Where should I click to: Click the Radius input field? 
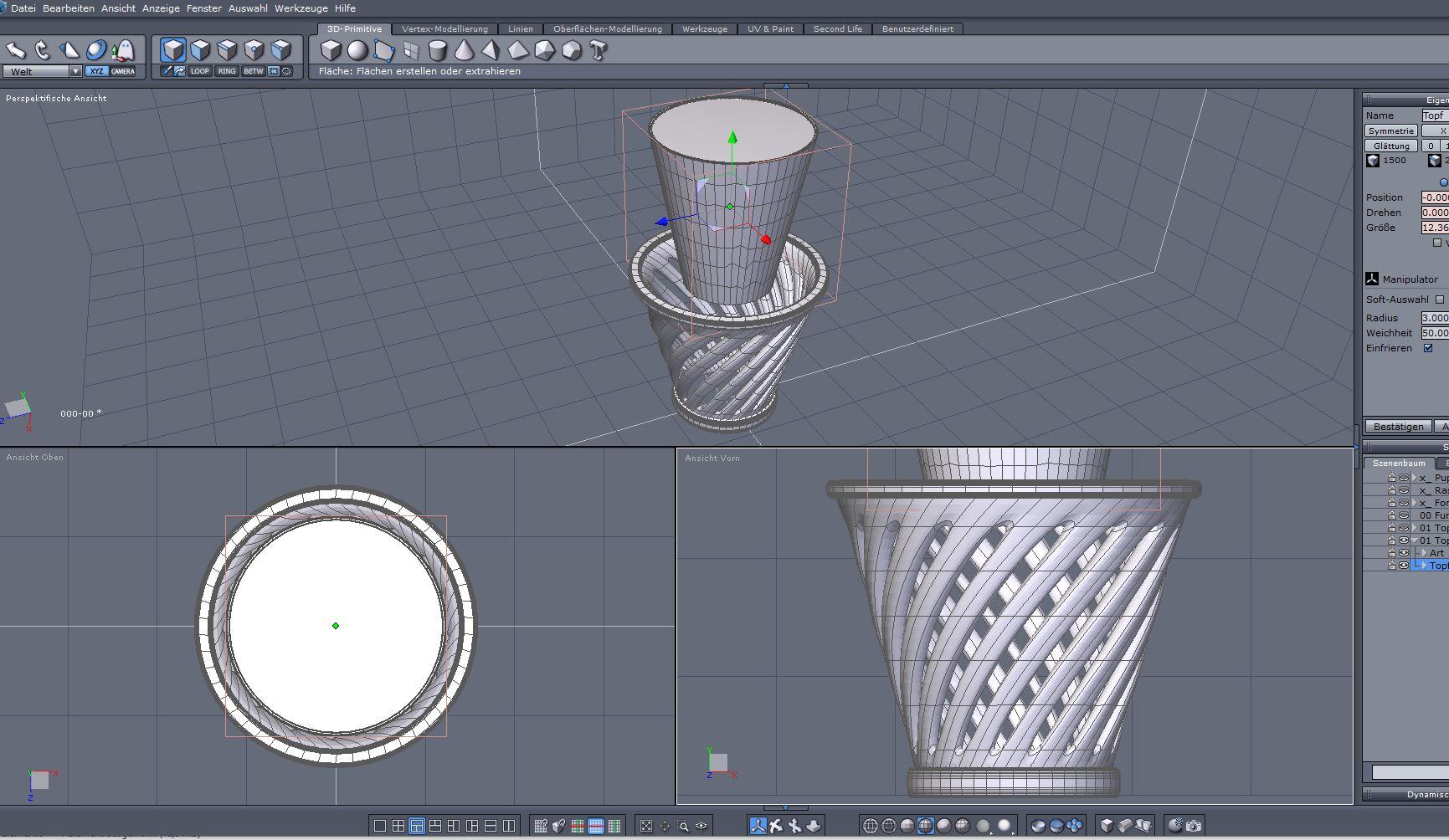[x=1435, y=318]
